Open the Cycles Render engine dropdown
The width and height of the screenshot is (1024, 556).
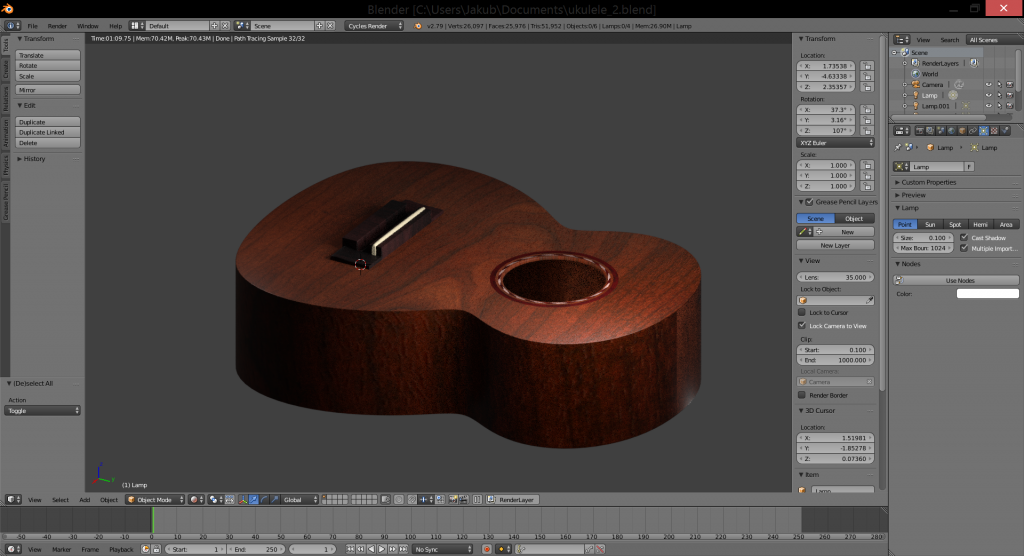click(374, 25)
